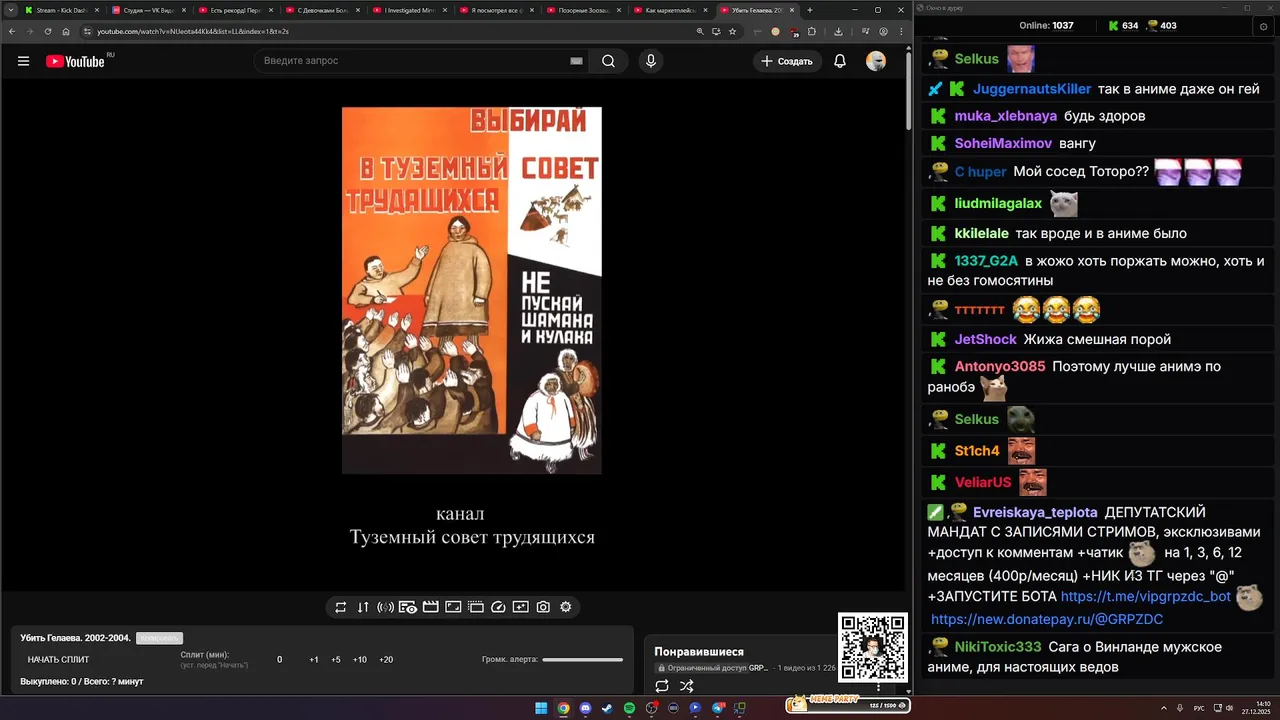This screenshot has height=720, width=1280.
Task: Open the browser downloads icon
Action: pos(838,31)
